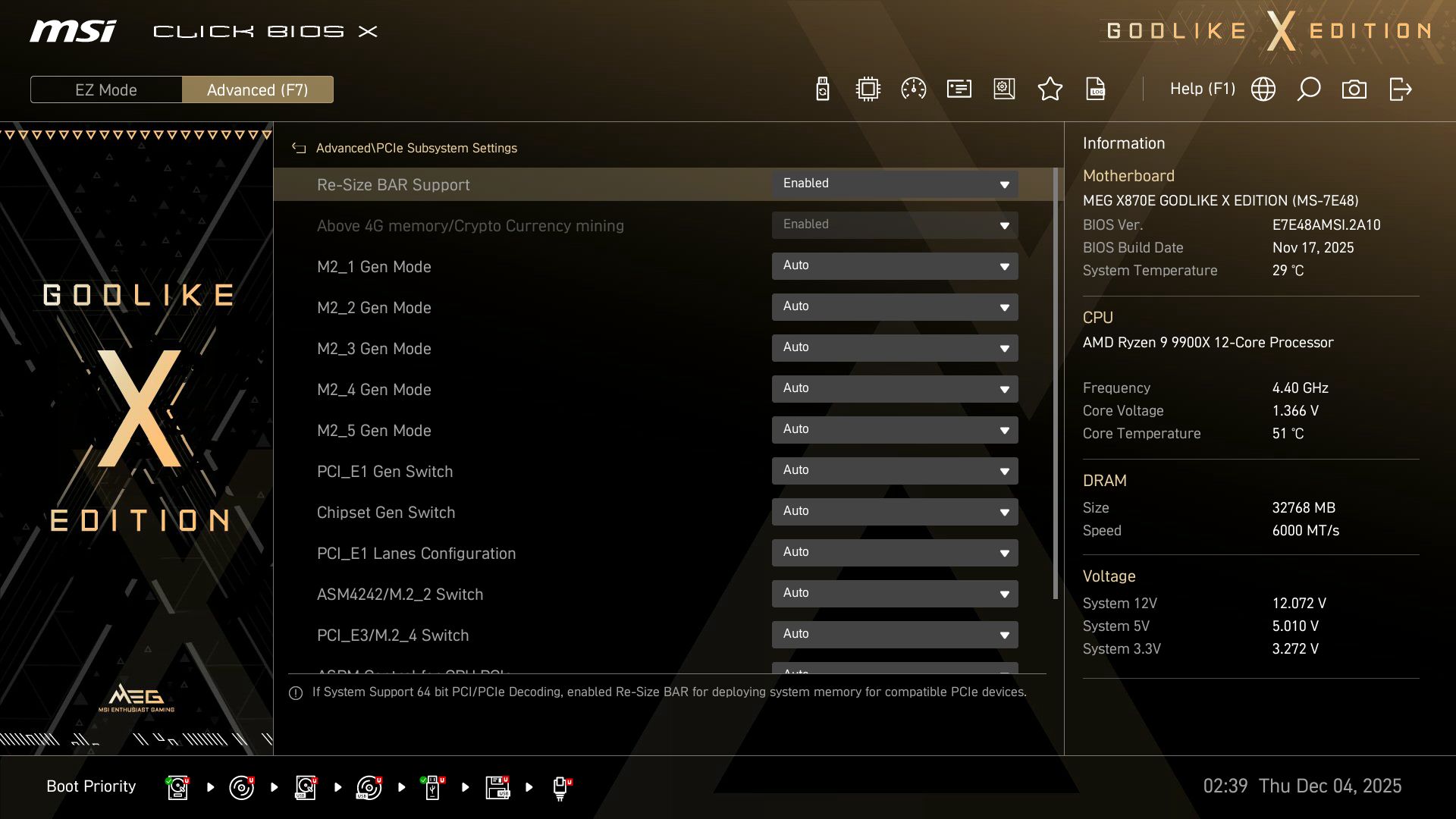Open M-Flash BIOS update utility
This screenshot has width=1456, height=819.
pyautogui.click(x=822, y=89)
